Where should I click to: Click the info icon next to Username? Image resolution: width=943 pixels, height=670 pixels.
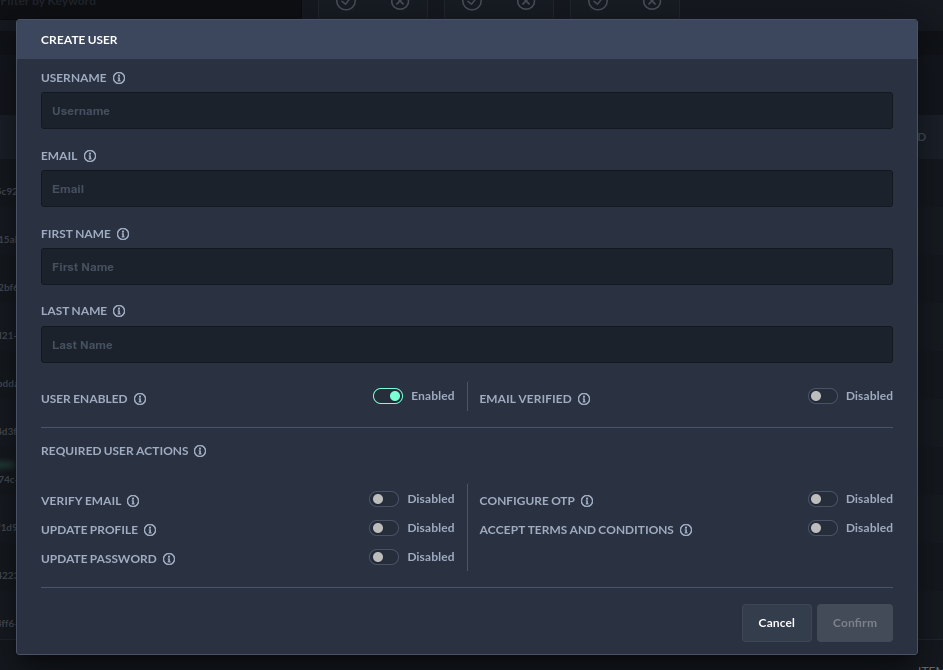click(119, 78)
